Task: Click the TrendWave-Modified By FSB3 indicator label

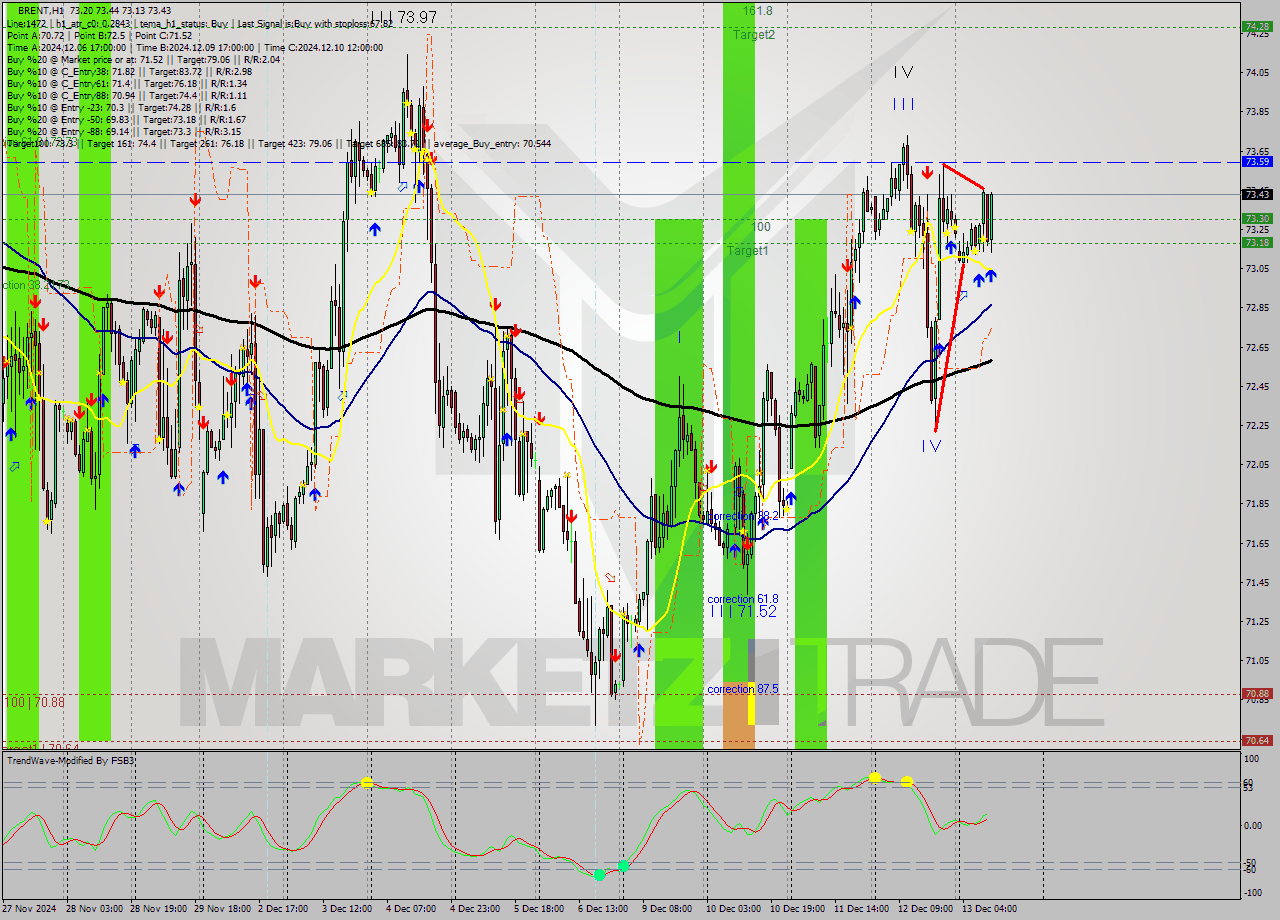Action: (x=71, y=761)
